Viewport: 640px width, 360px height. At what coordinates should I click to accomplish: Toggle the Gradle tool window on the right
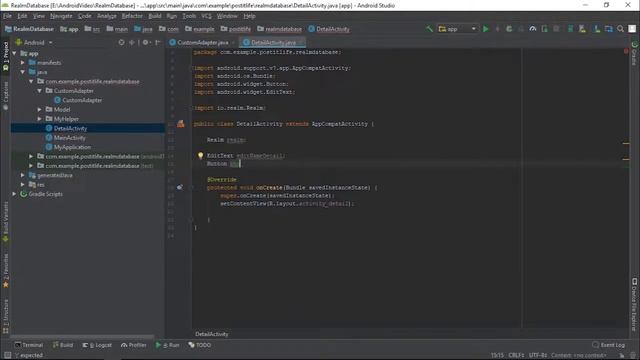634,53
